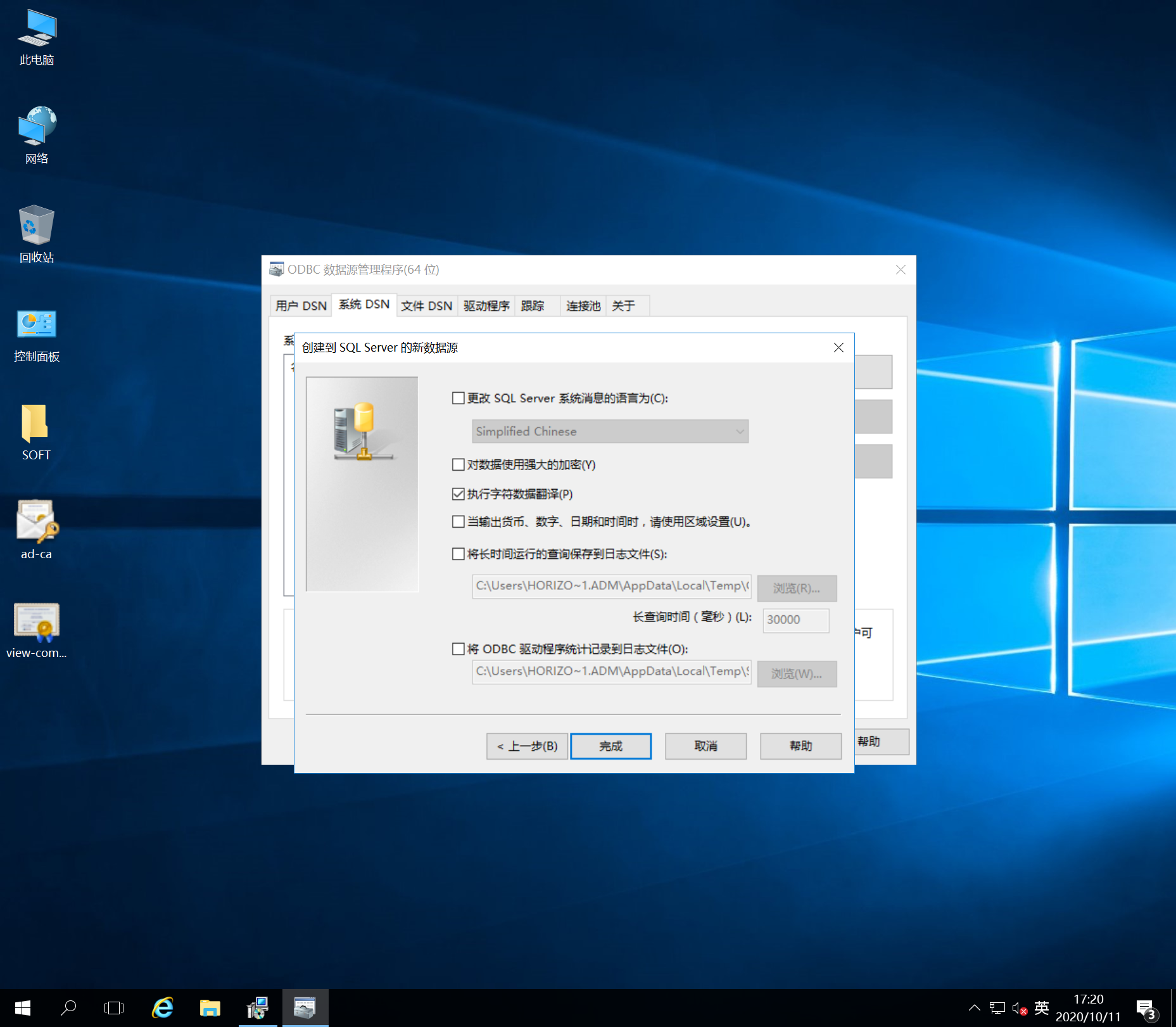Close the 创建到 SQL Server dialog
The height and width of the screenshot is (1027, 1176).
(838, 348)
